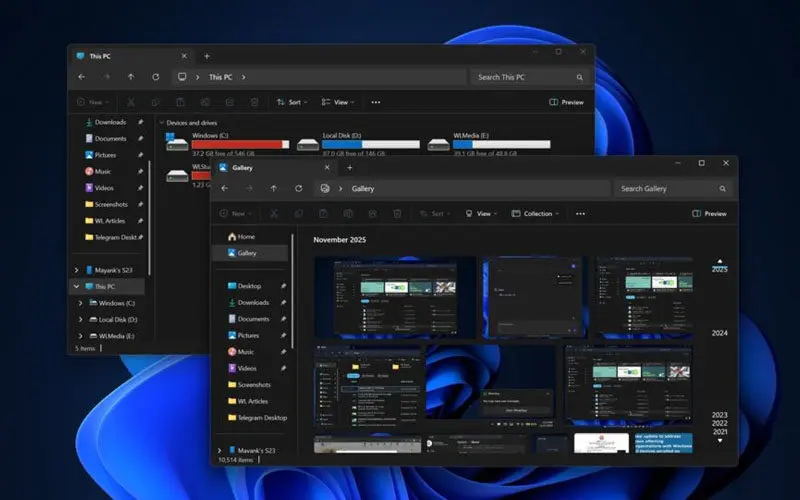The width and height of the screenshot is (800, 500).
Task: Close the This PC tab
Action: tap(184, 56)
